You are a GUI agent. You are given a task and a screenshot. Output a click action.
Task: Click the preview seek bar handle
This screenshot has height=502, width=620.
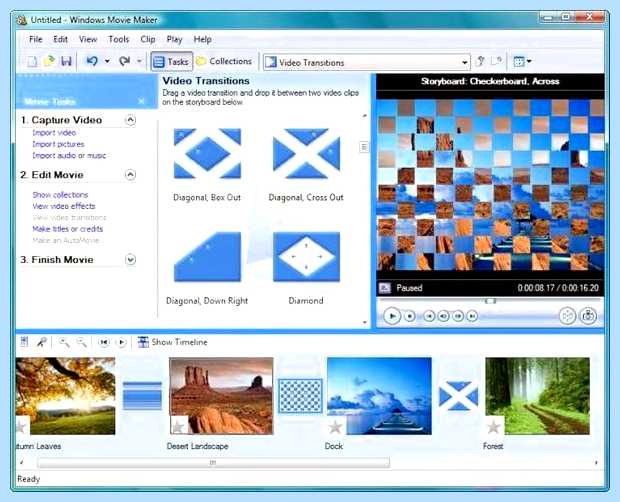click(x=490, y=301)
